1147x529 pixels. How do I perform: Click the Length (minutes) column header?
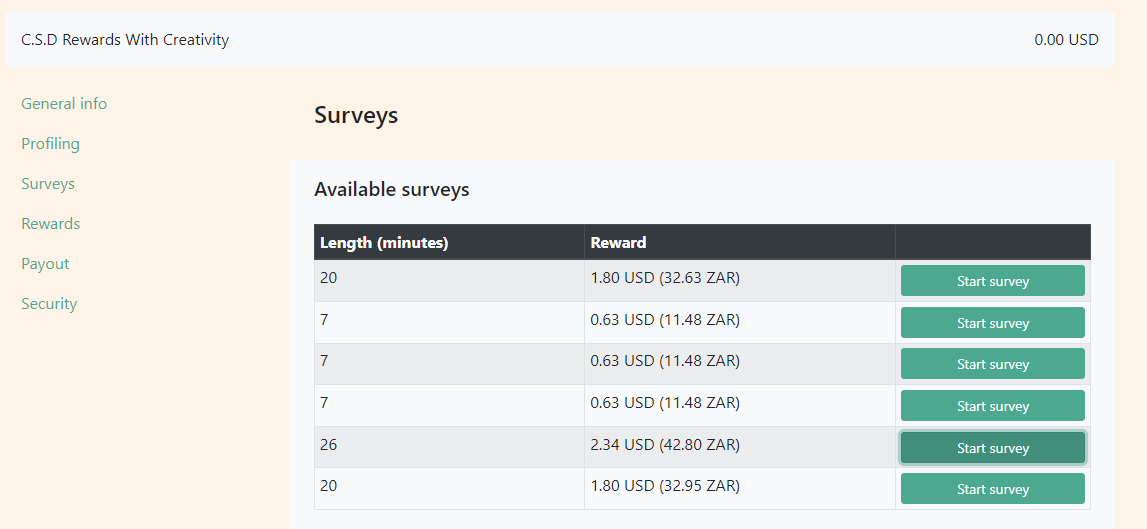pyautogui.click(x=384, y=242)
